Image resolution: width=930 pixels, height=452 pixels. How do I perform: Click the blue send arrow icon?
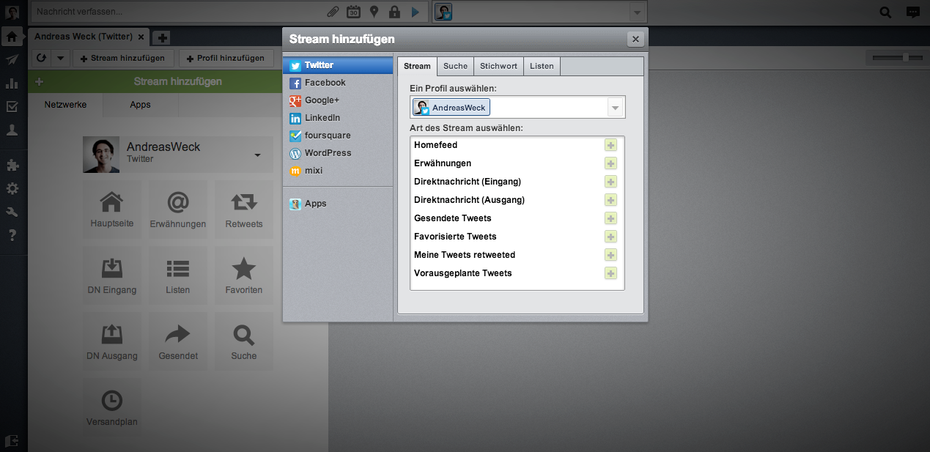point(415,12)
